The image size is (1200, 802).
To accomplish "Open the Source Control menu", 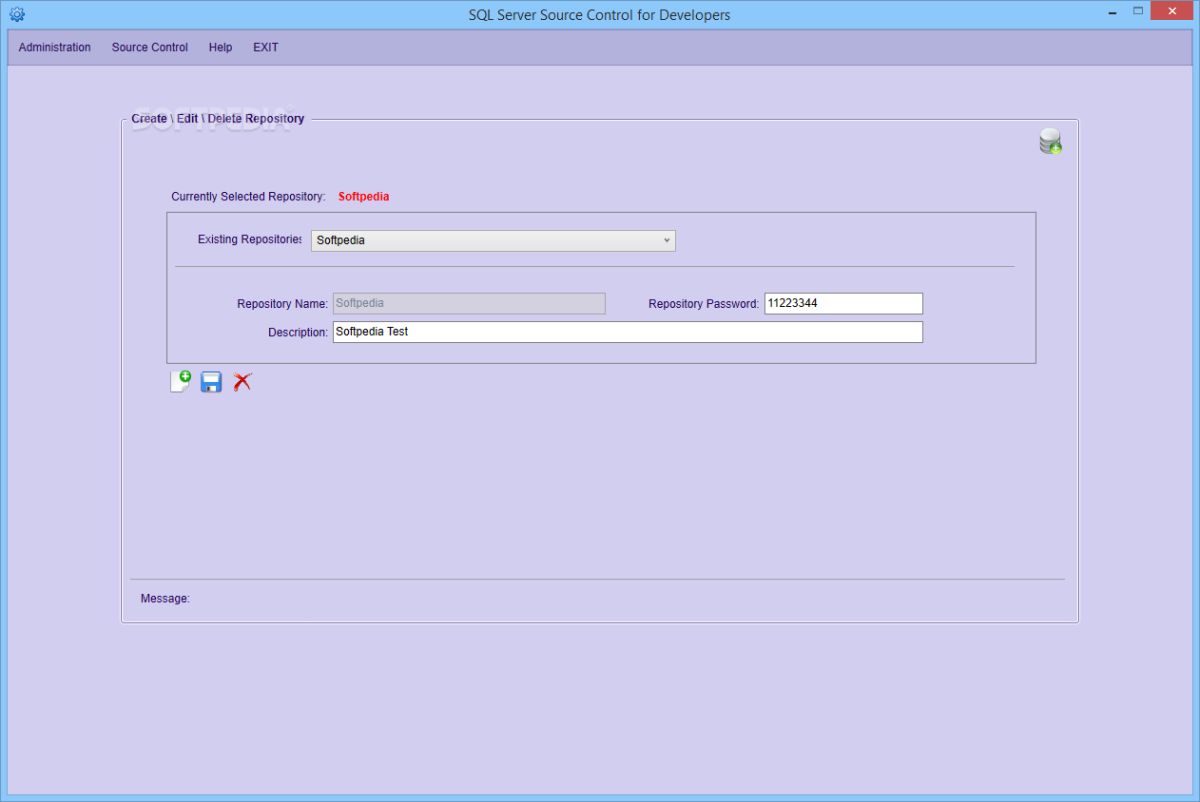I will tap(150, 47).
